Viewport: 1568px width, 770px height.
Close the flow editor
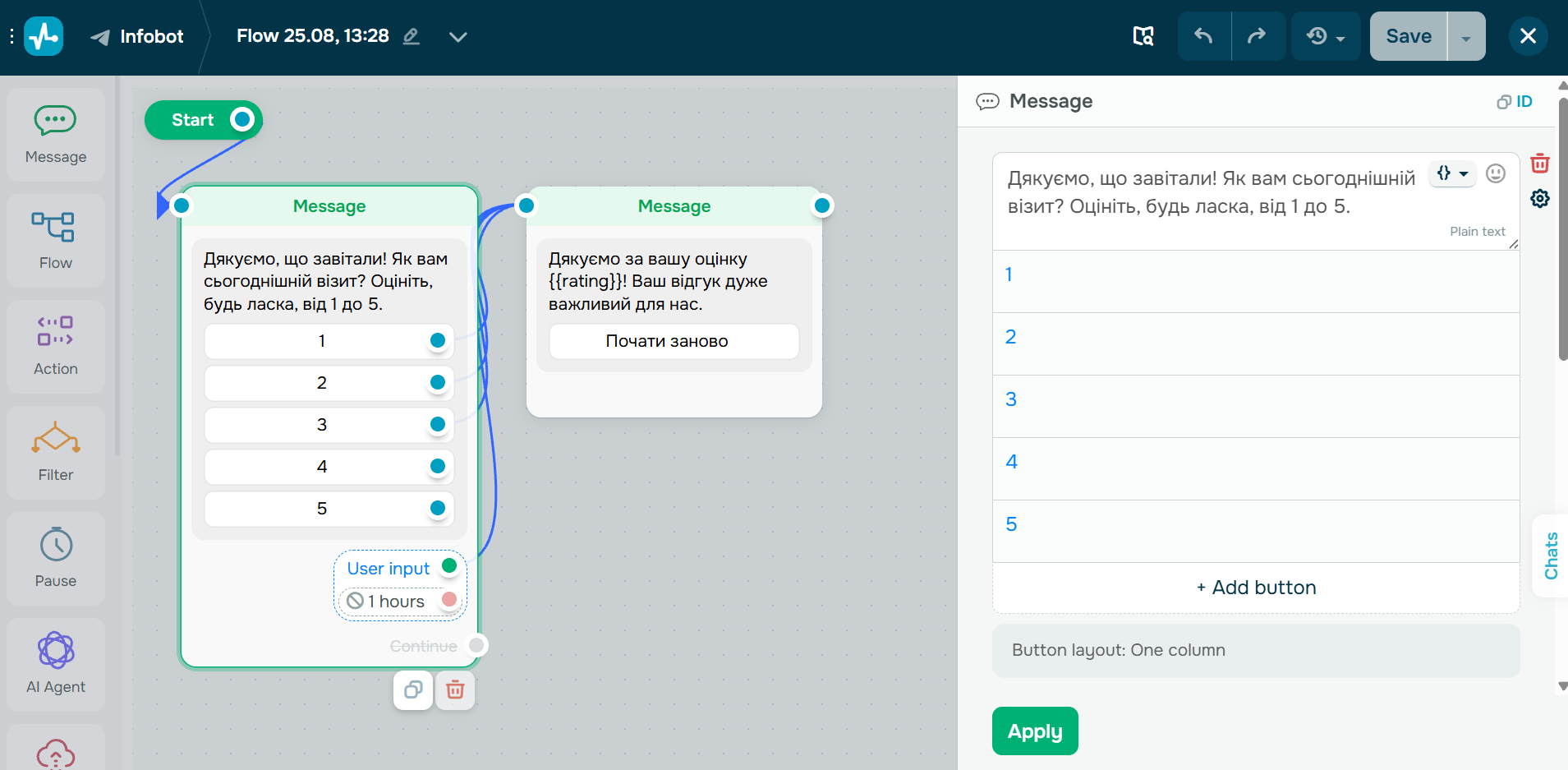(x=1528, y=36)
